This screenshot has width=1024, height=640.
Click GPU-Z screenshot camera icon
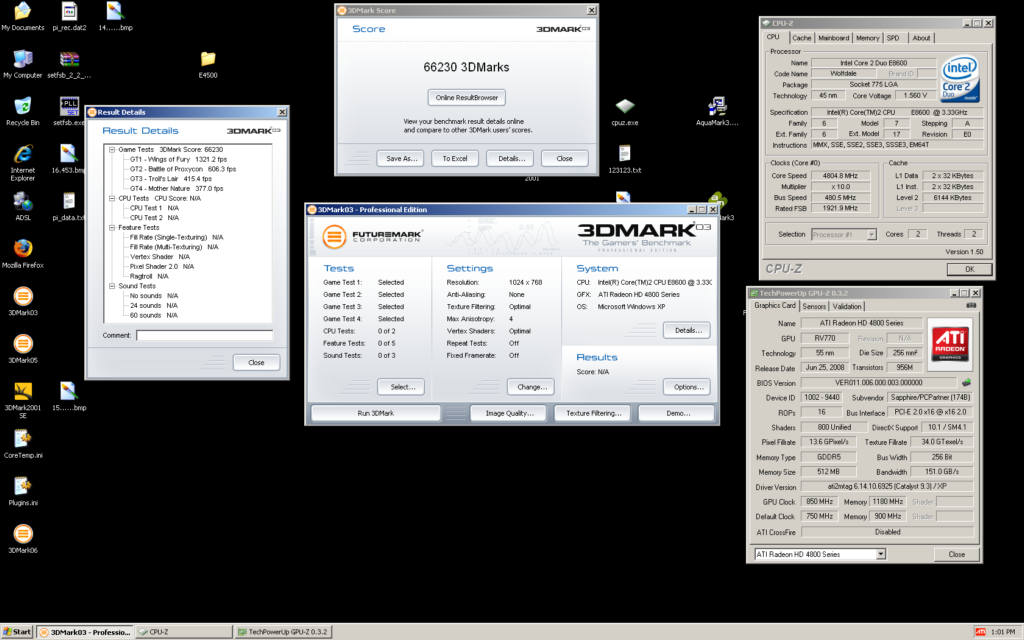click(971, 305)
